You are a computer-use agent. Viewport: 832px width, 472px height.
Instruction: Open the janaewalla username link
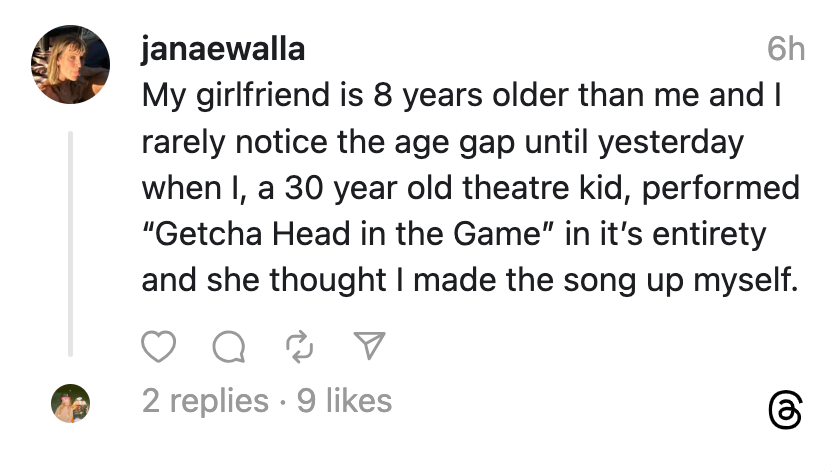[x=223, y=48]
